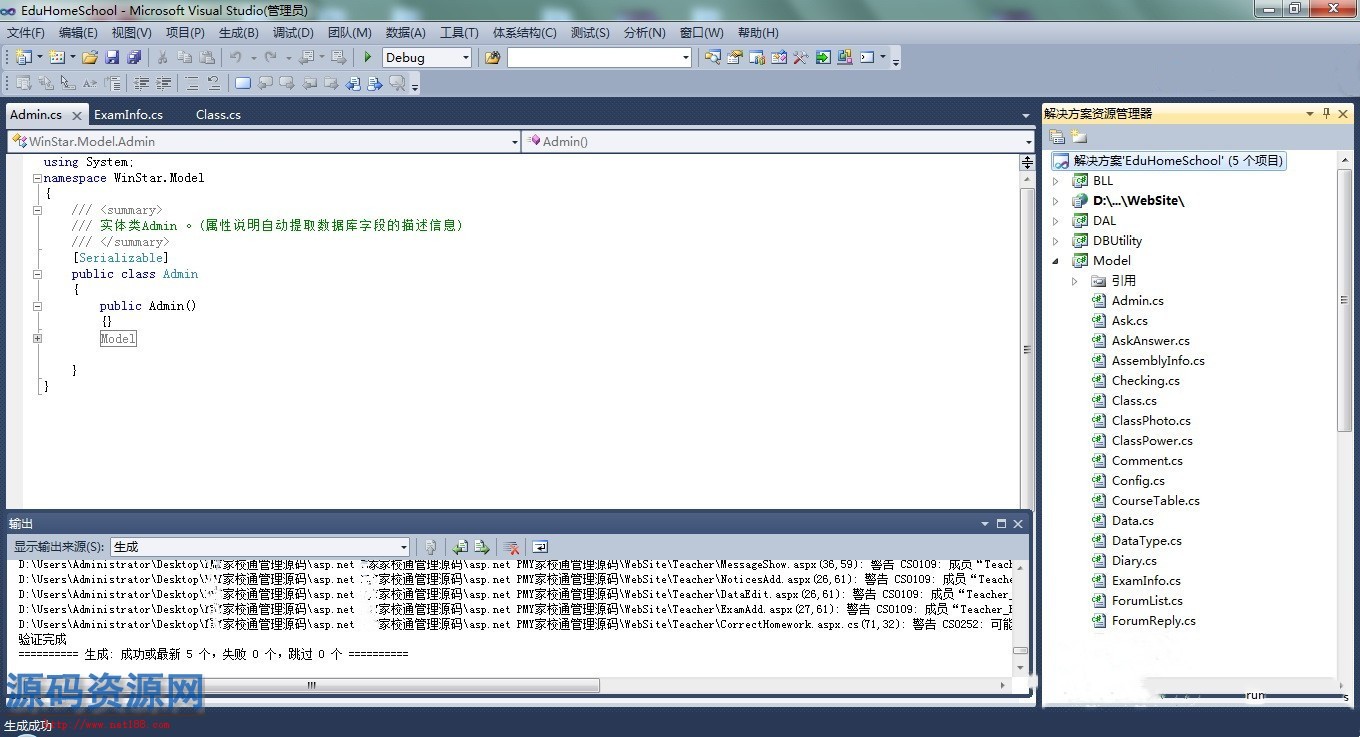
Task: Switch to the Class.cs editor tab
Action: [218, 114]
